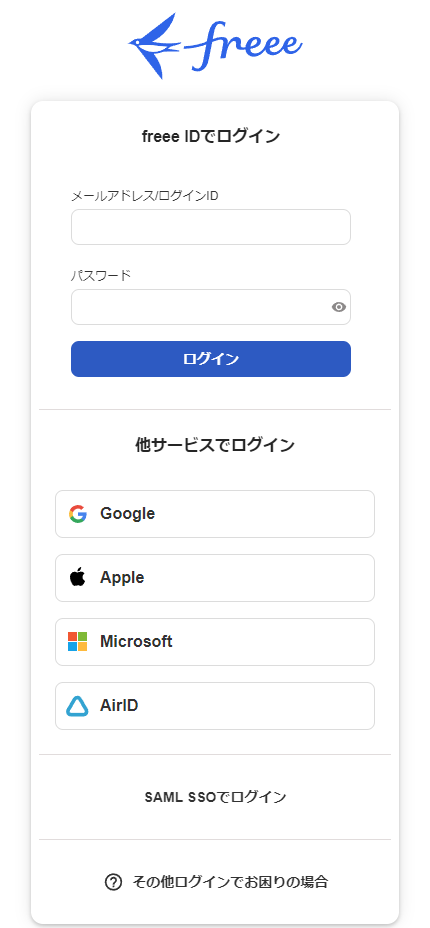Click the freee wordmark text in header
This screenshot has width=430, height=928.
point(244,44)
